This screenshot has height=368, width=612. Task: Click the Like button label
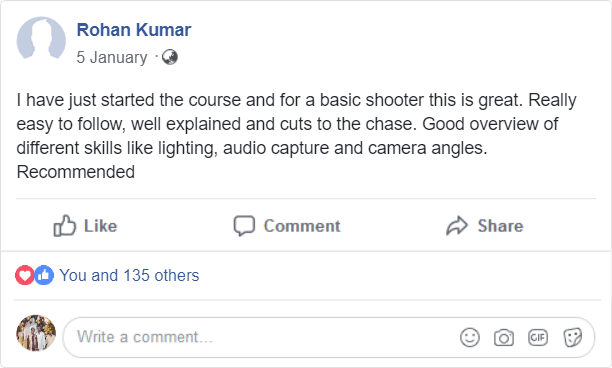(101, 226)
